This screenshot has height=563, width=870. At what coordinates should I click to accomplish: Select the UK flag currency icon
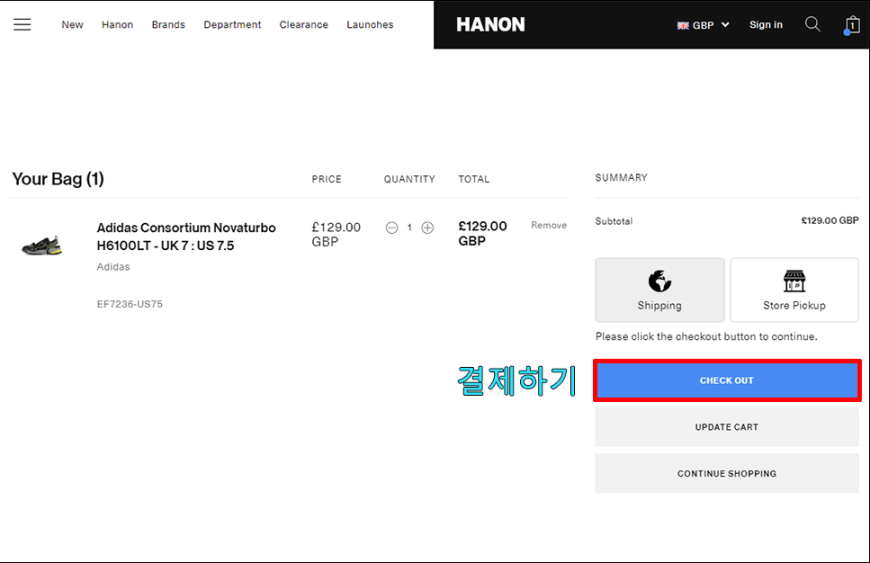[x=683, y=26]
